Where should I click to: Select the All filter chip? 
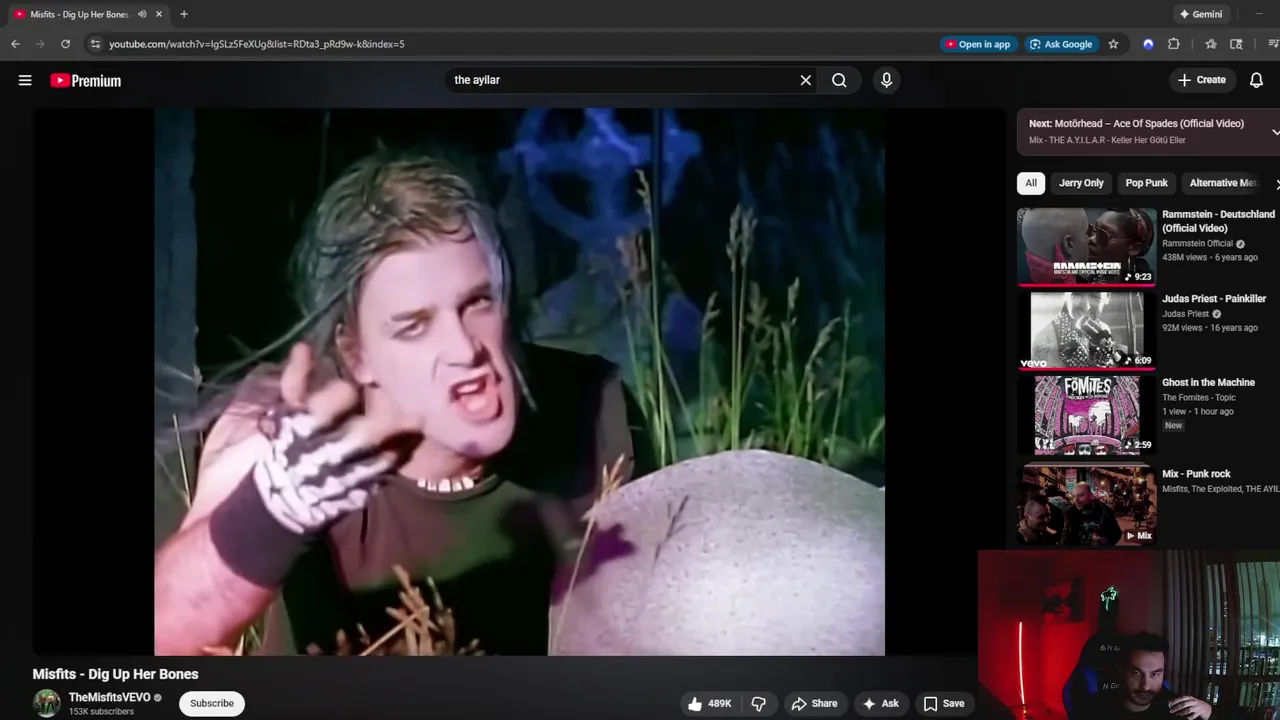click(1031, 183)
